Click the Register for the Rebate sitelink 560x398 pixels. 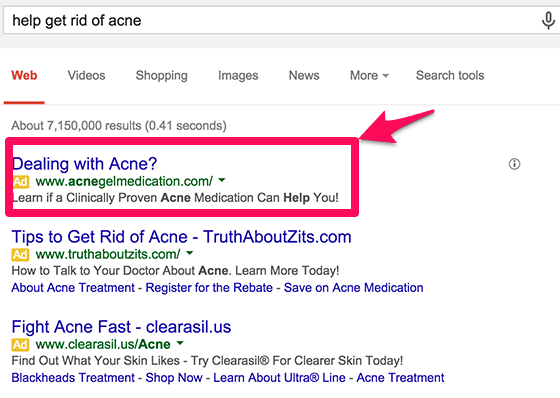(x=209, y=288)
